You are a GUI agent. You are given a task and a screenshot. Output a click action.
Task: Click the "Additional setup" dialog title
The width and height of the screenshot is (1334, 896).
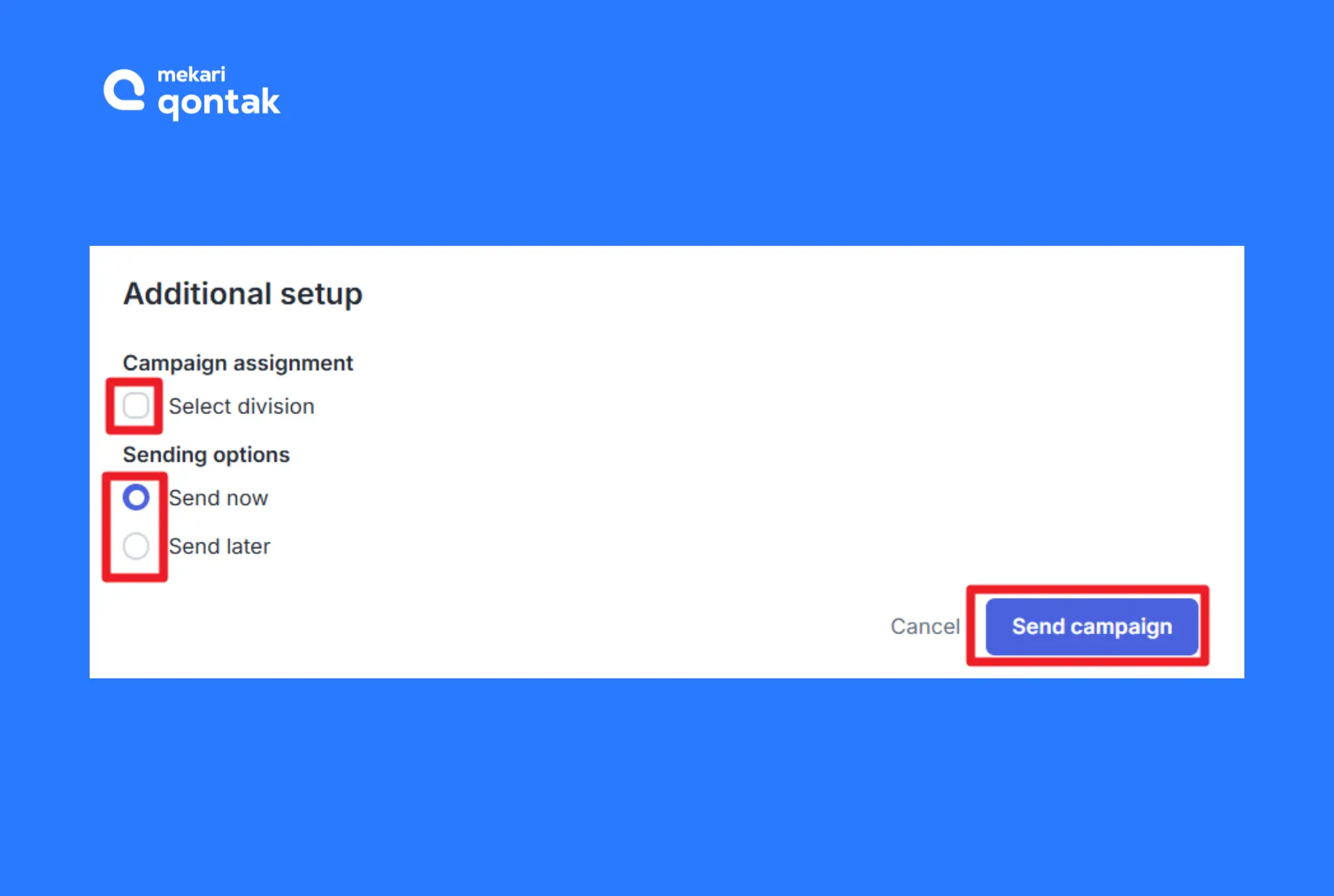242,294
